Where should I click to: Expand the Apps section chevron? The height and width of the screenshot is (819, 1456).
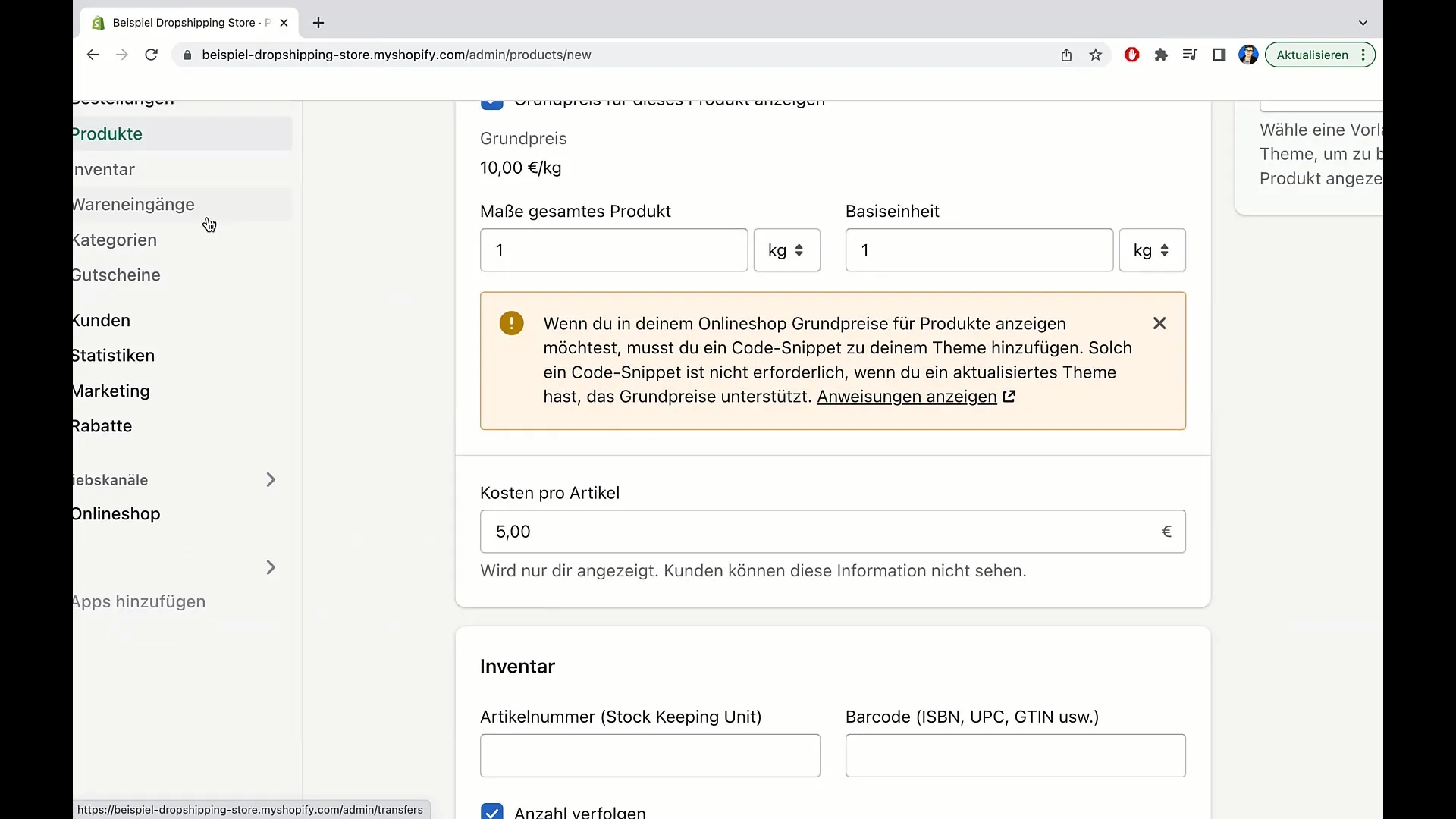271,567
